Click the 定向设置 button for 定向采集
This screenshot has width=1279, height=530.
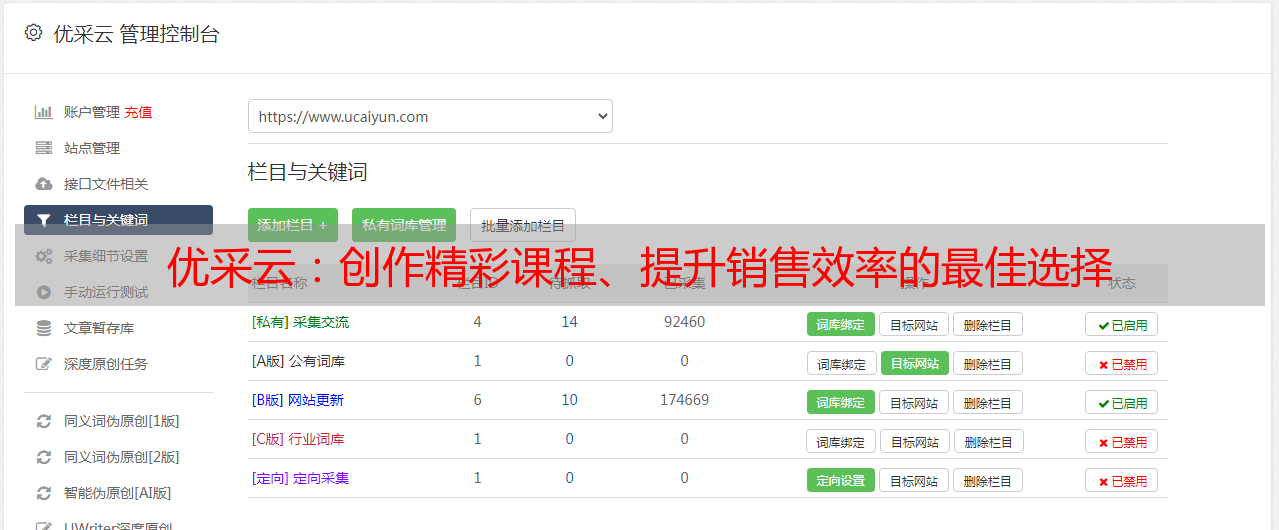click(x=841, y=480)
